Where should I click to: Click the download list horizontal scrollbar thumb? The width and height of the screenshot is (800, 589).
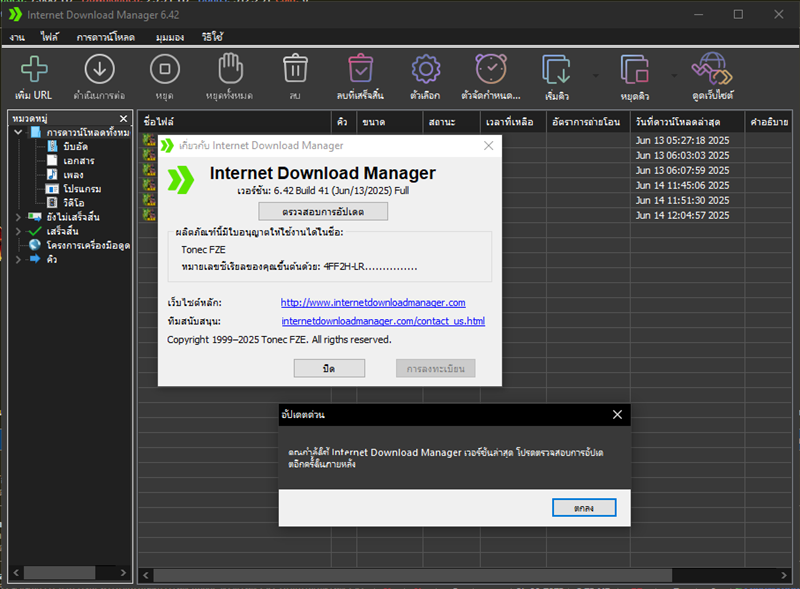412,575
